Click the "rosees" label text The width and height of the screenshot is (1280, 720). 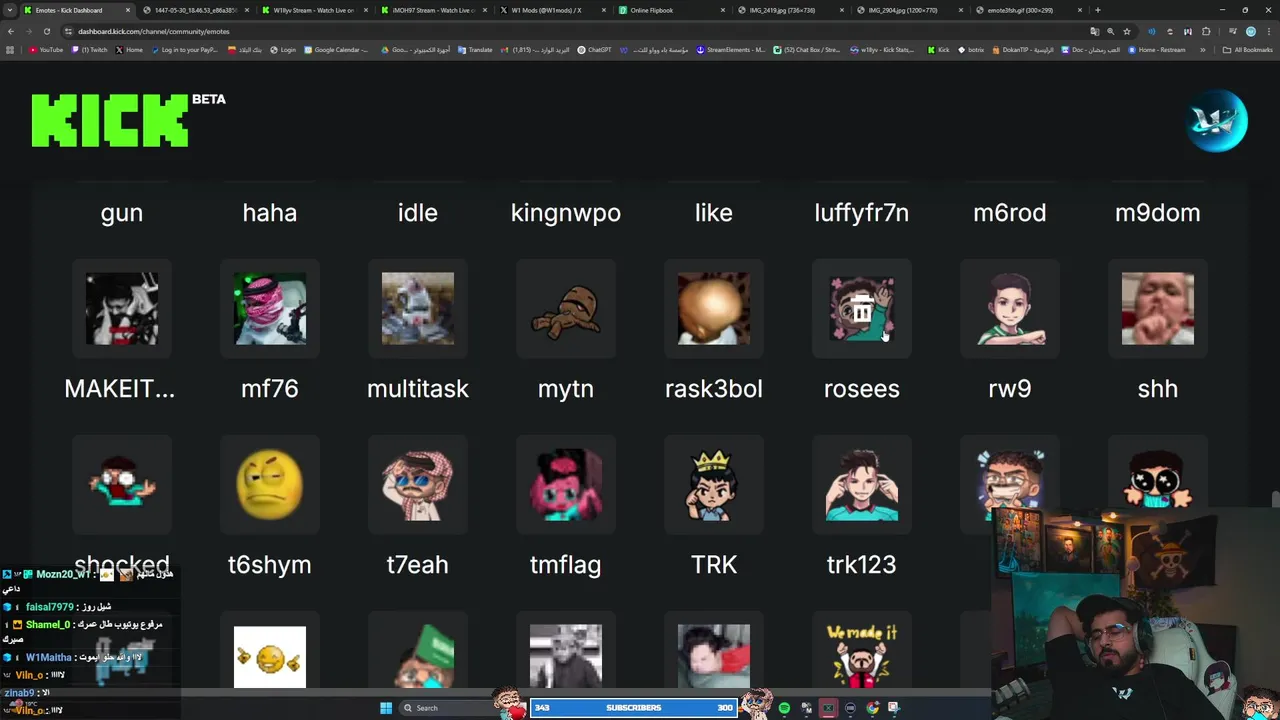point(862,389)
